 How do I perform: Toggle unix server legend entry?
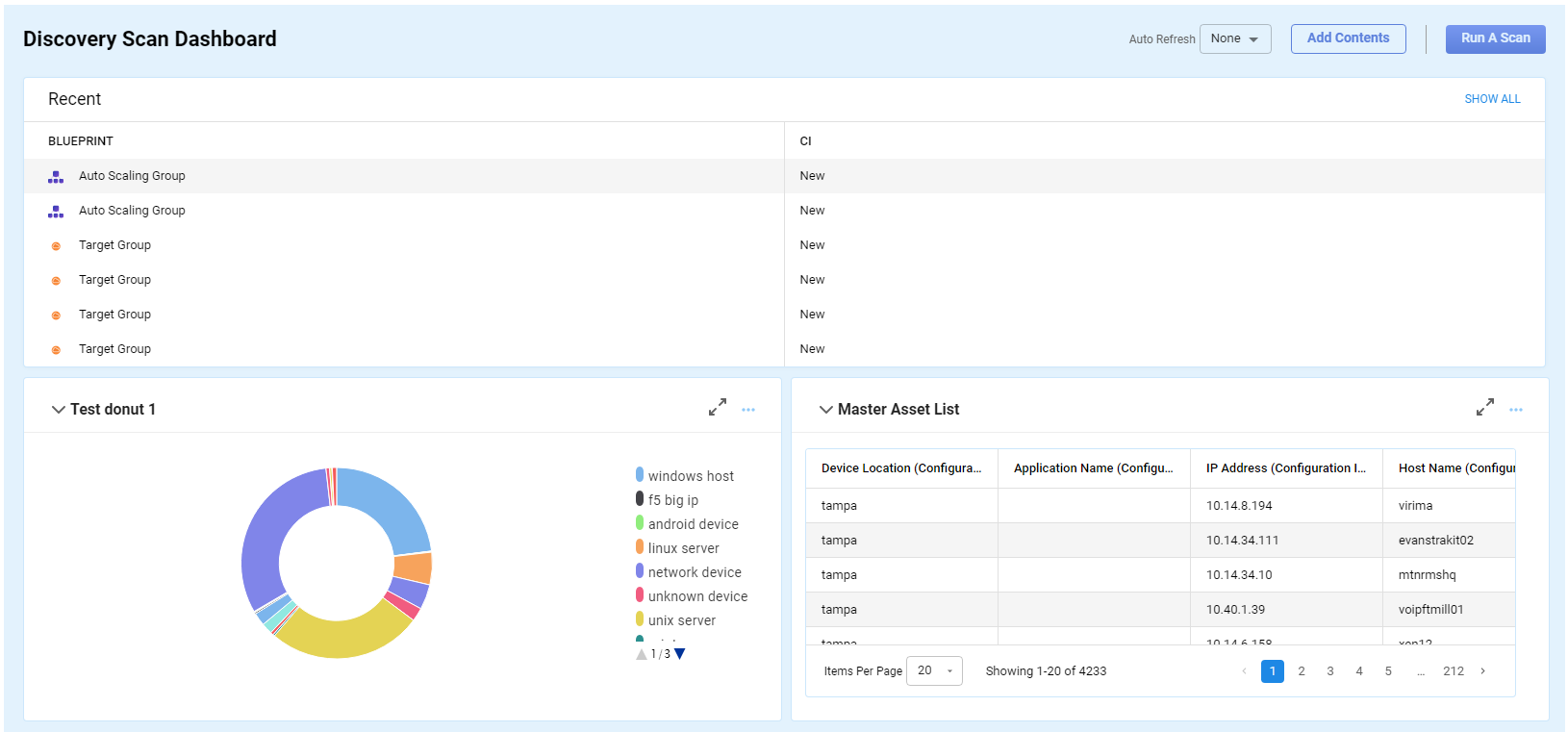click(x=681, y=620)
